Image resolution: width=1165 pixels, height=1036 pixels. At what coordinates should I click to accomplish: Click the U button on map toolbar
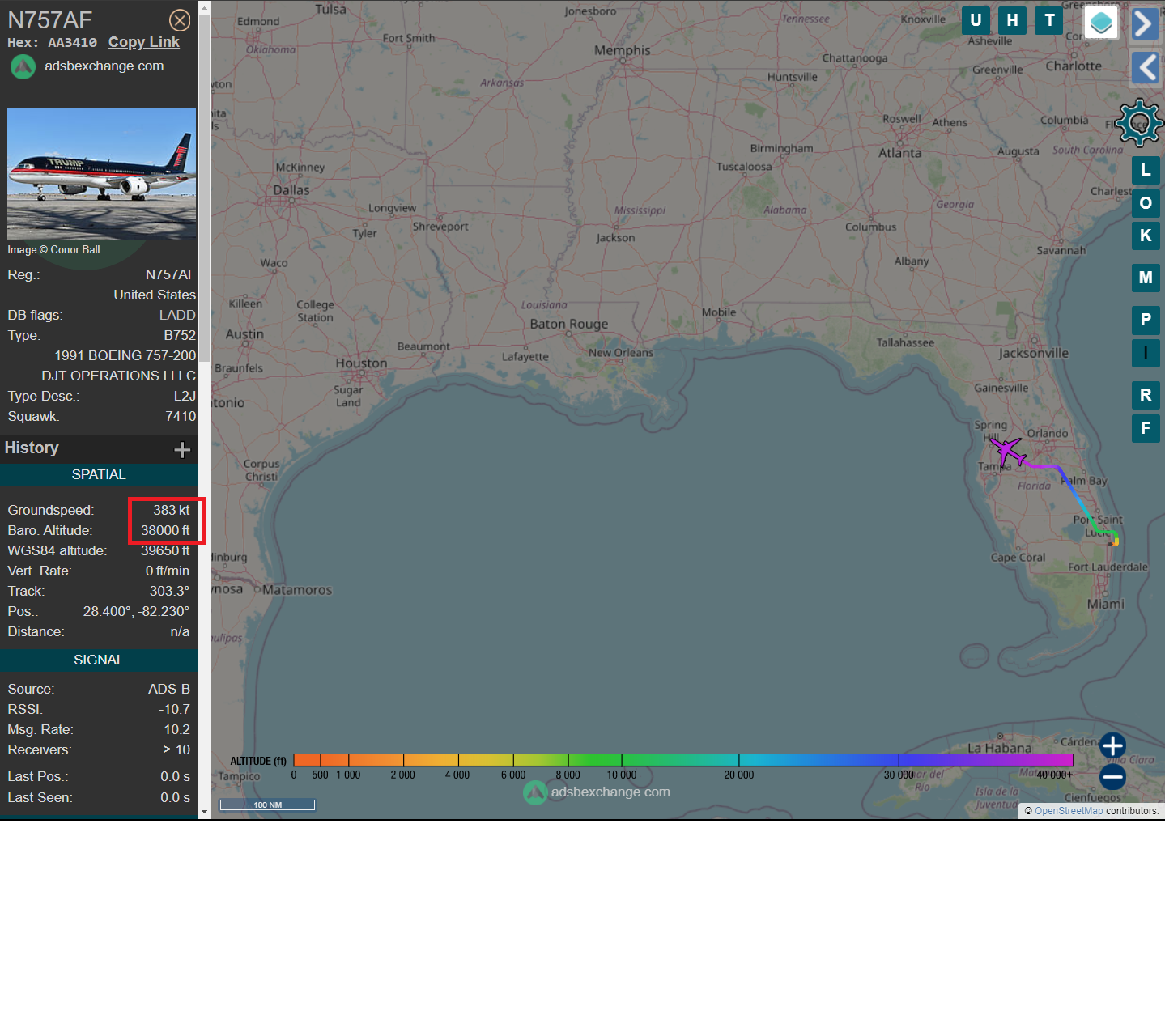tap(976, 20)
